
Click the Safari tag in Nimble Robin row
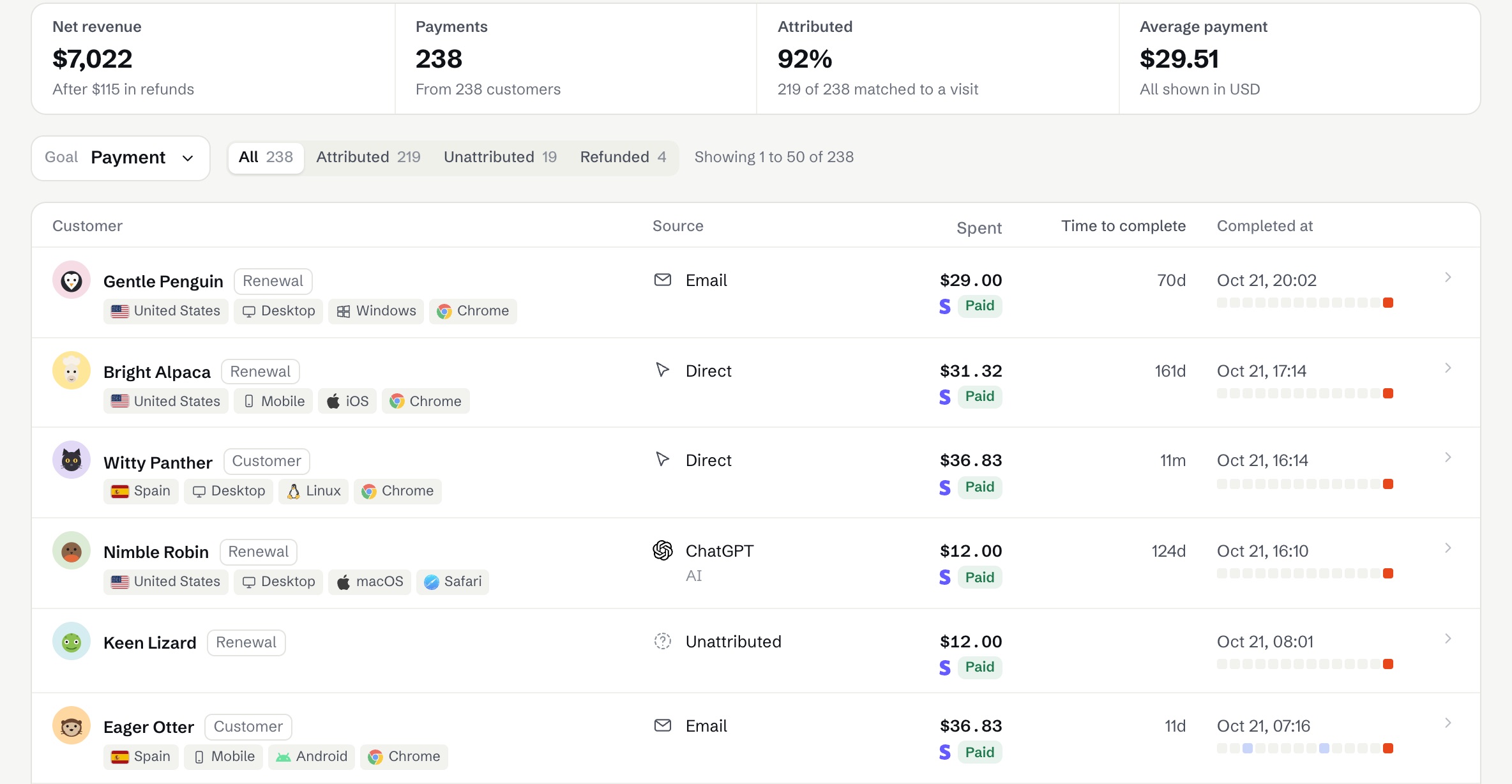453,582
